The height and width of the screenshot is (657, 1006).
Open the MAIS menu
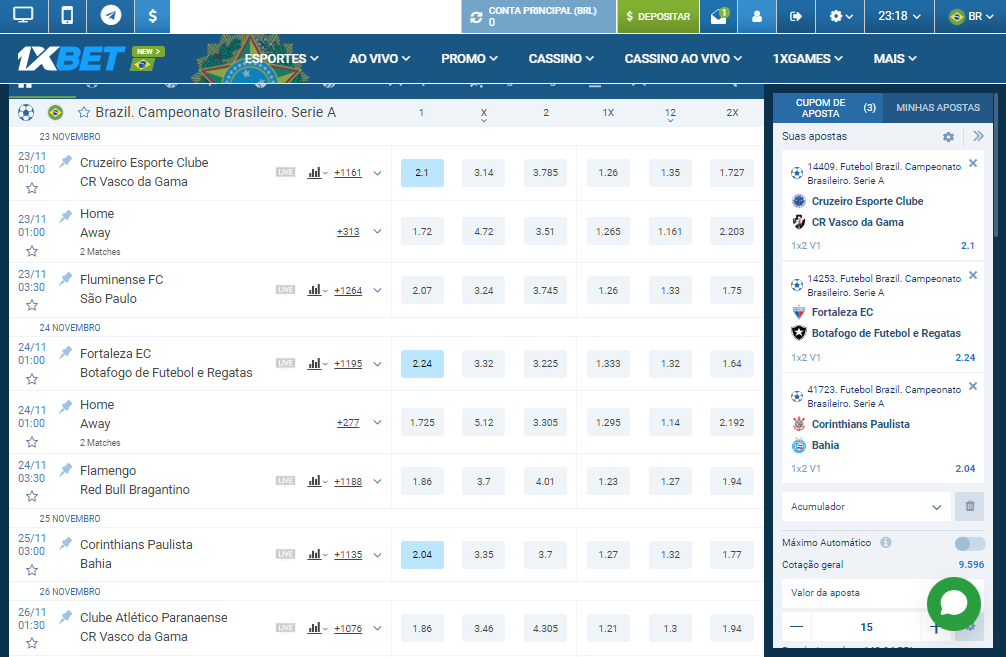(894, 58)
